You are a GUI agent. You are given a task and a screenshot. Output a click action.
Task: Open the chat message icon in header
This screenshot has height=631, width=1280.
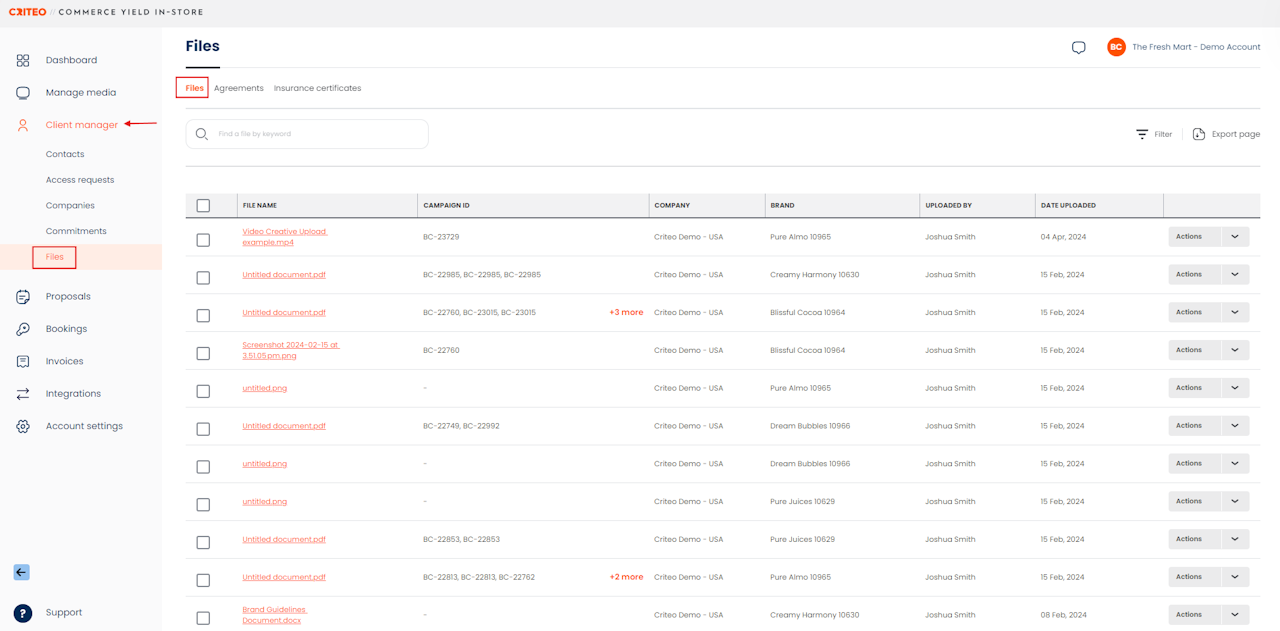pos(1078,47)
